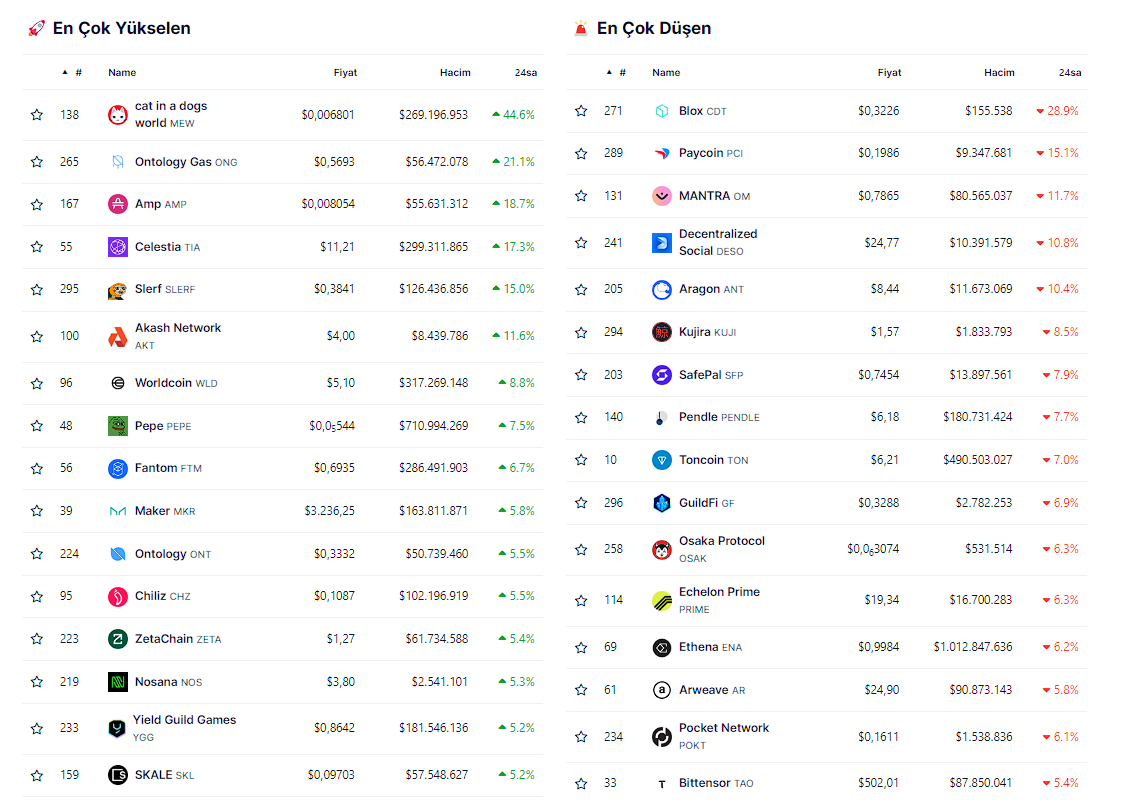Click the Kujira coin icon

(661, 332)
